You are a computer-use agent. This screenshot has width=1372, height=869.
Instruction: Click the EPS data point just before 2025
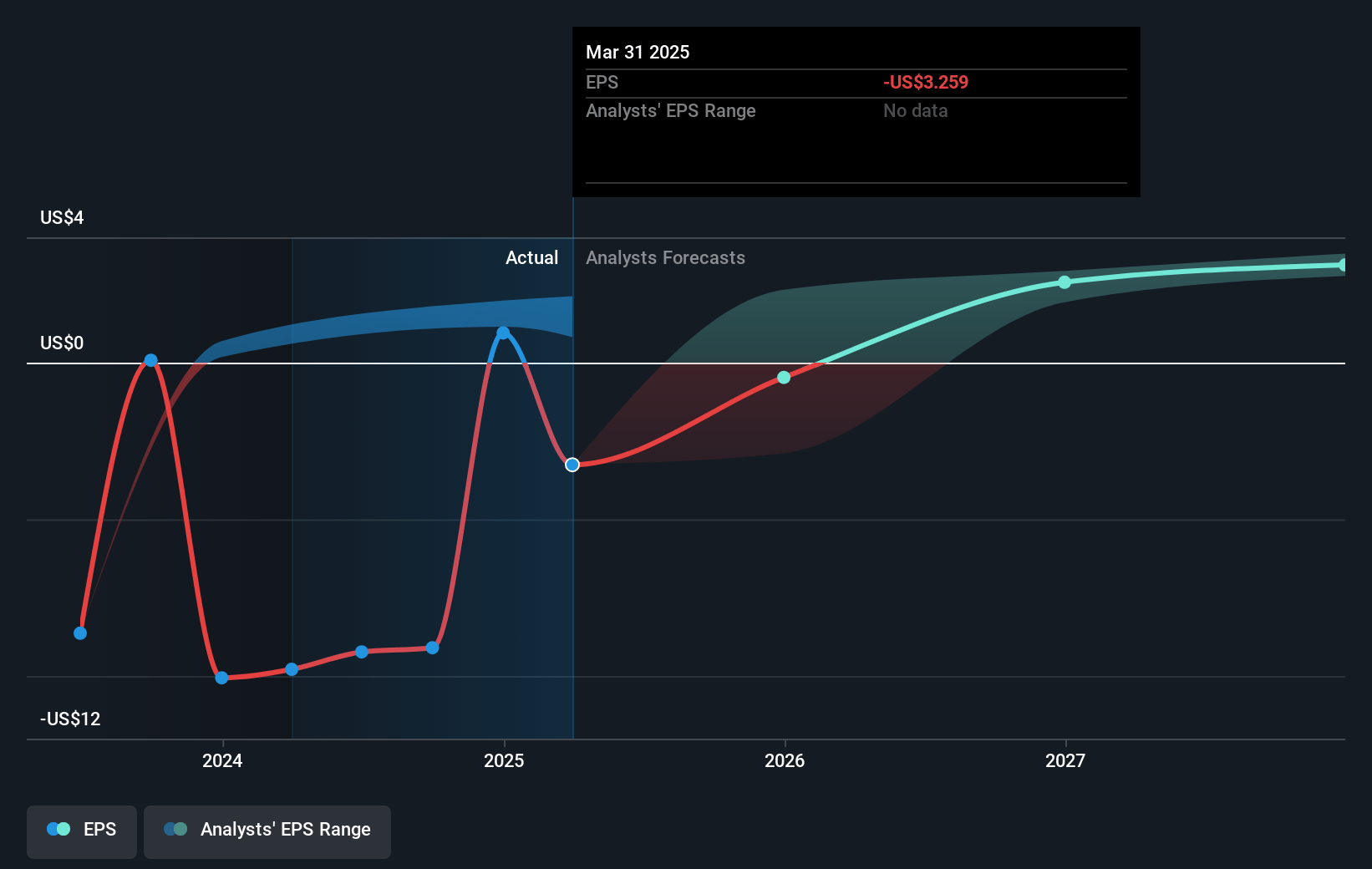pyautogui.click(x=432, y=648)
